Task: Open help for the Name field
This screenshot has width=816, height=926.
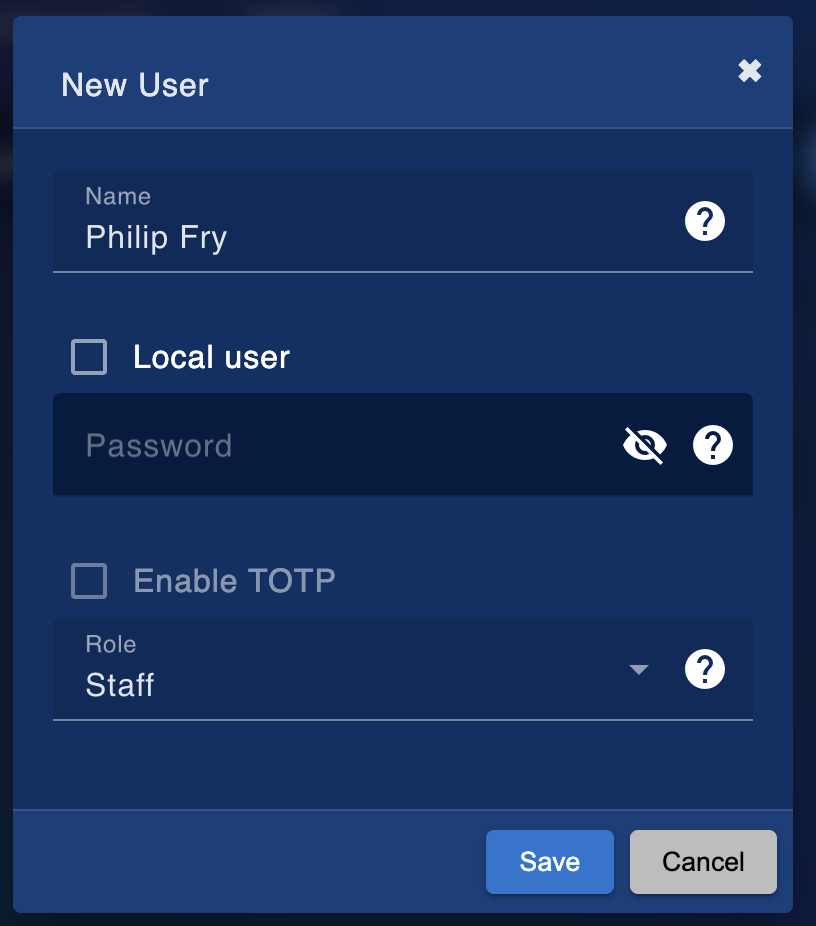Action: pyautogui.click(x=705, y=221)
